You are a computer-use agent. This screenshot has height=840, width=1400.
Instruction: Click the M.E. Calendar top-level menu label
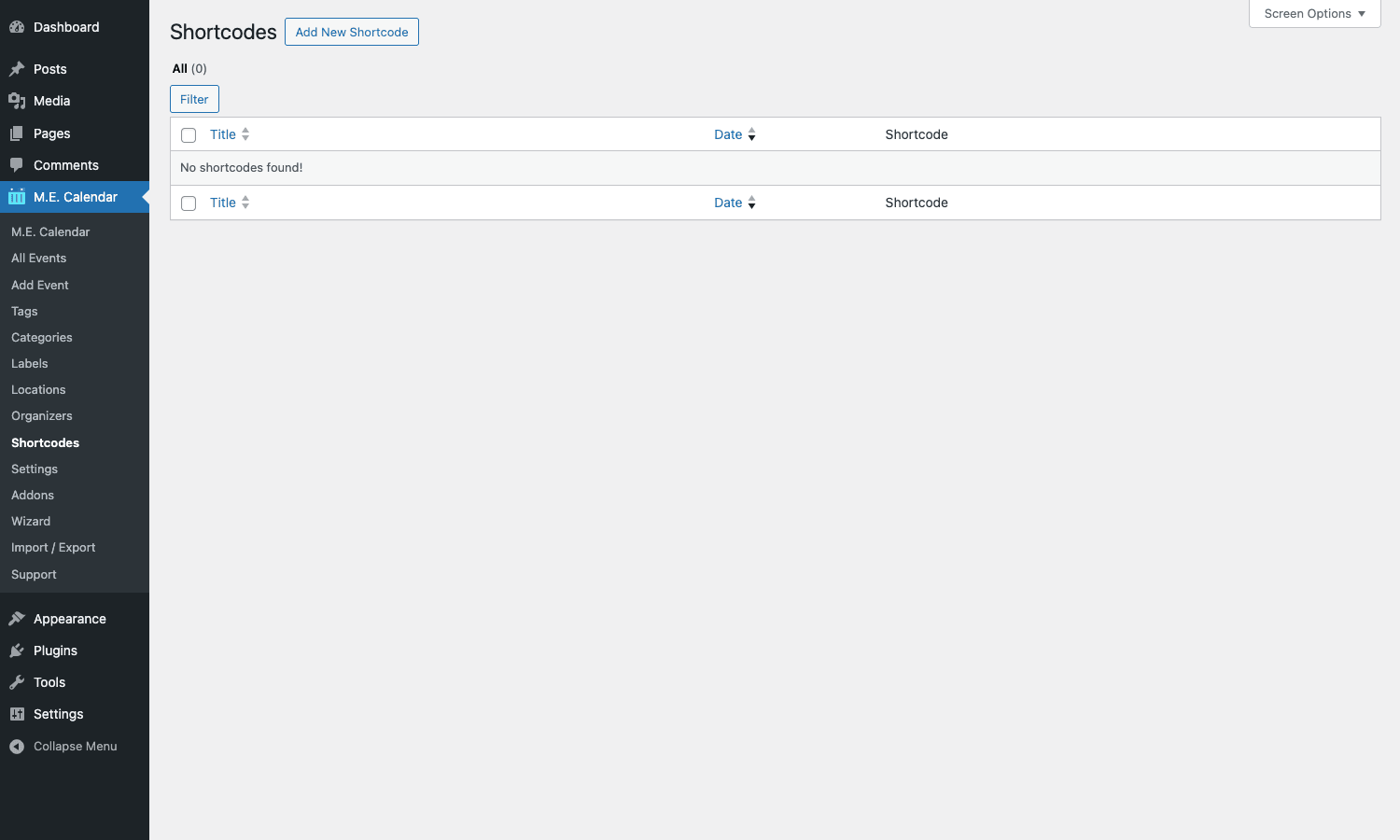(x=76, y=197)
